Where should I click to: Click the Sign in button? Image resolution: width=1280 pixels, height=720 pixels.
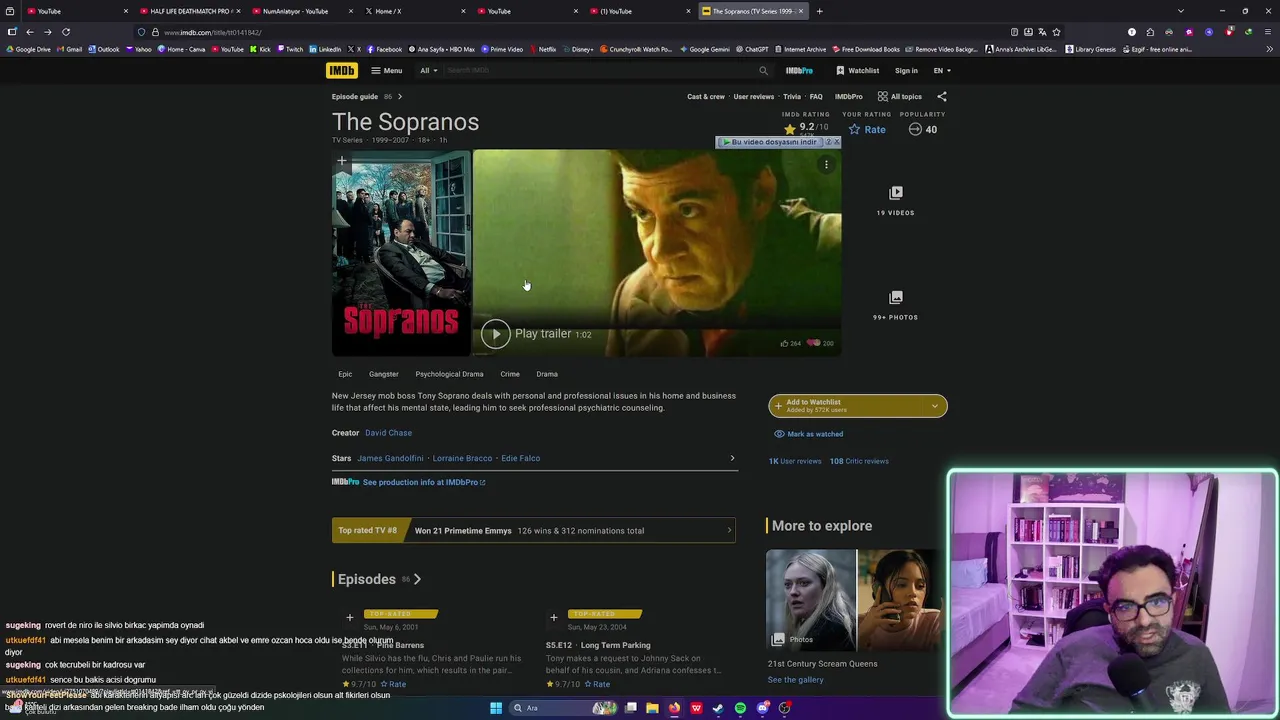point(906,70)
